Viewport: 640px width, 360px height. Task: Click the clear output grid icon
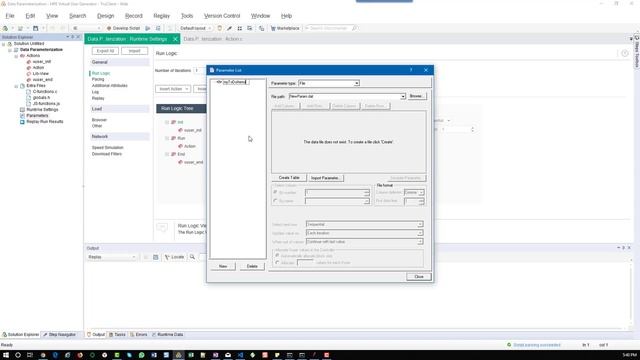pos(156,257)
